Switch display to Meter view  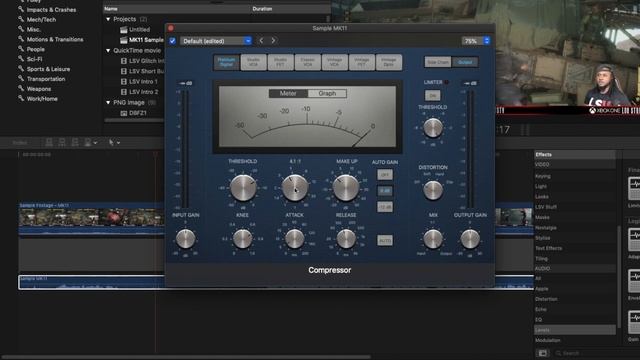tap(288, 93)
